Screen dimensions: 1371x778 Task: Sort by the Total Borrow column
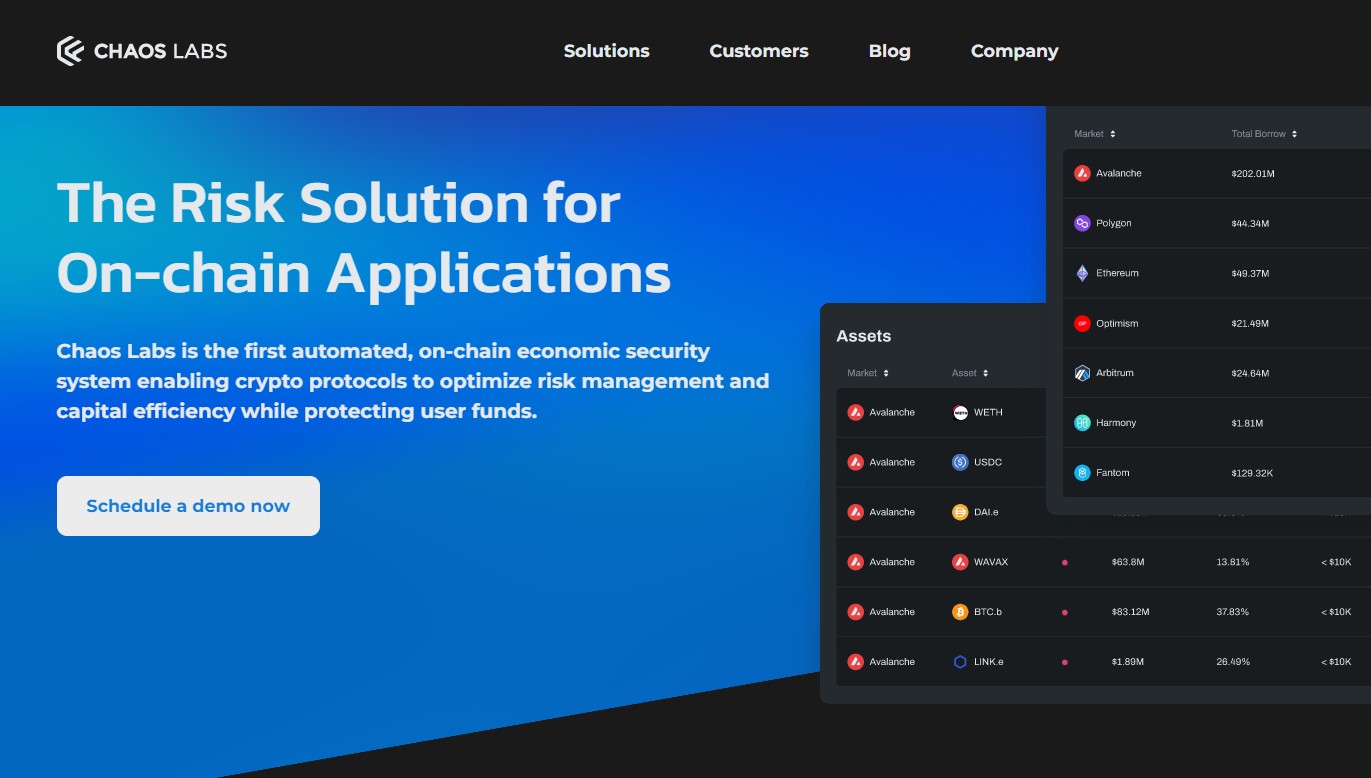tap(1264, 134)
